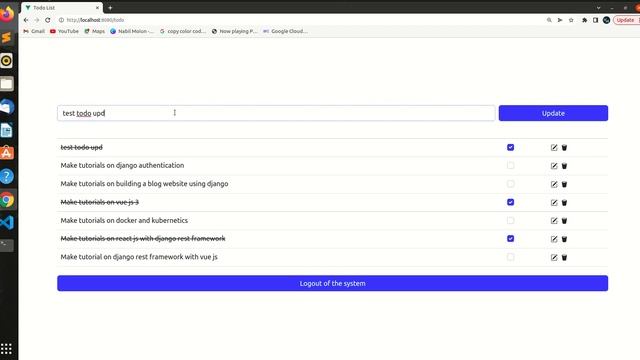
Task: Open the Google Cloud bookmark
Action: [285, 31]
